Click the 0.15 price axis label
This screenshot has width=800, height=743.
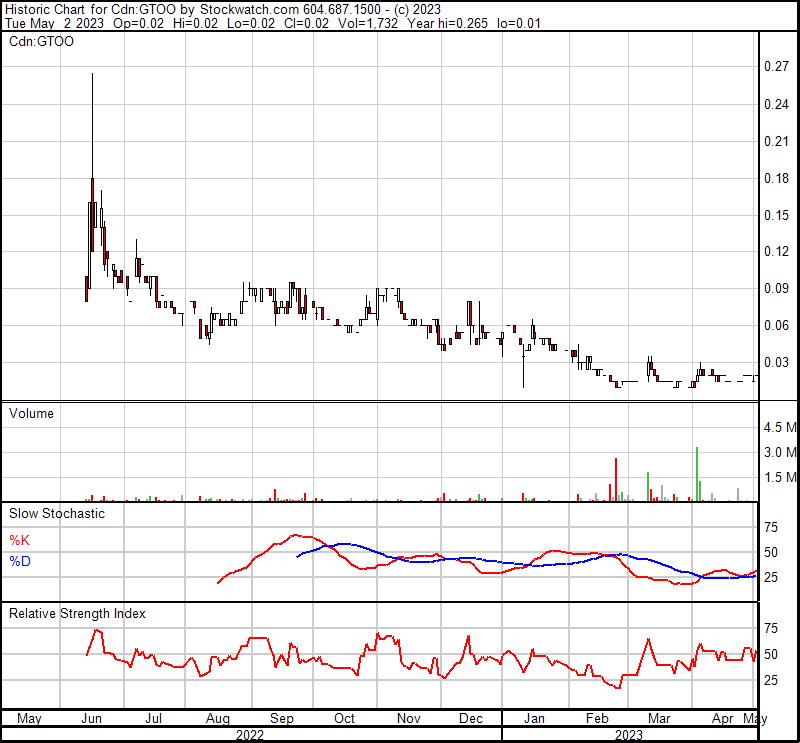point(776,215)
